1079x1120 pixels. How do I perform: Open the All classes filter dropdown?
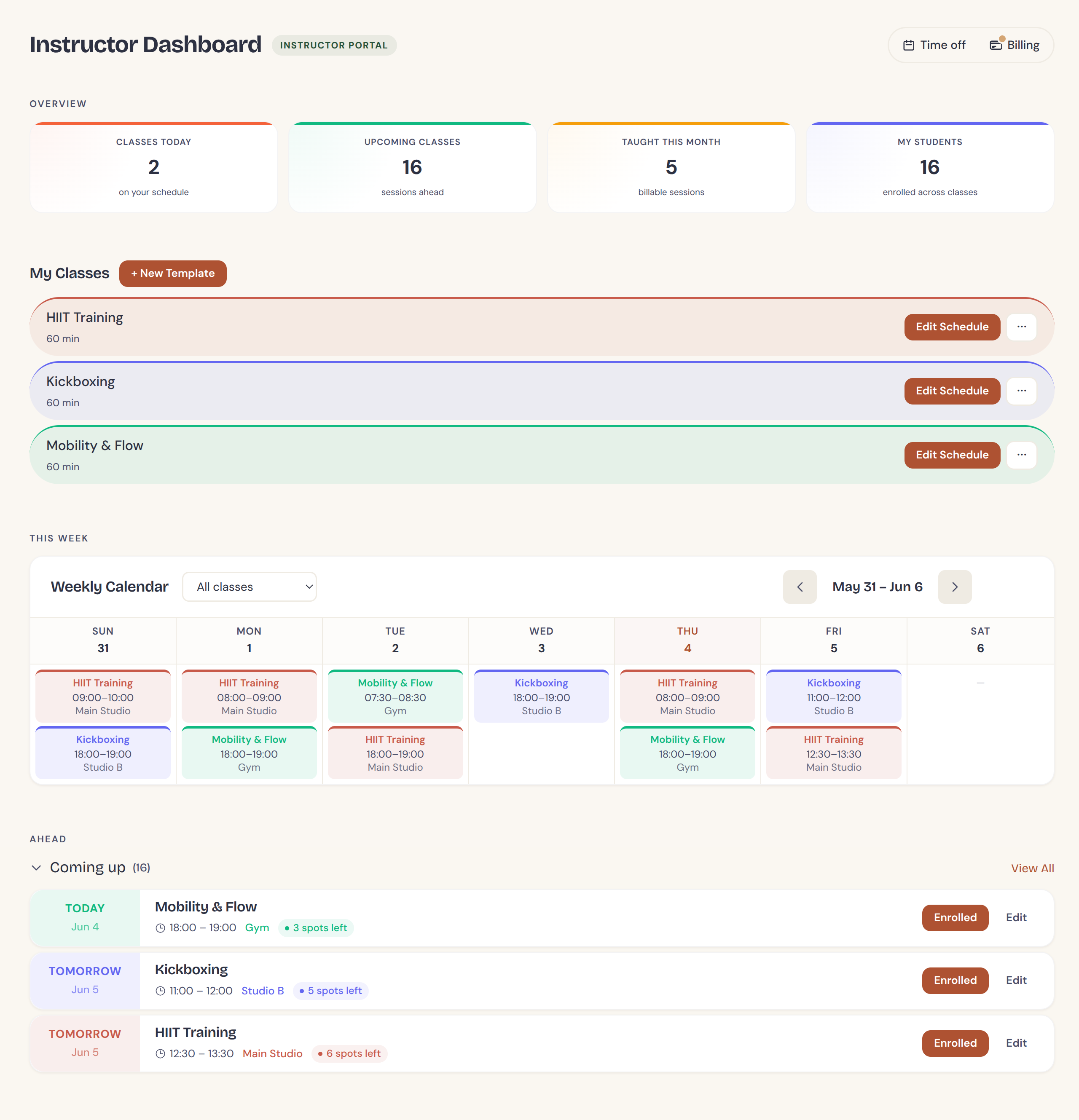pyautogui.click(x=249, y=587)
